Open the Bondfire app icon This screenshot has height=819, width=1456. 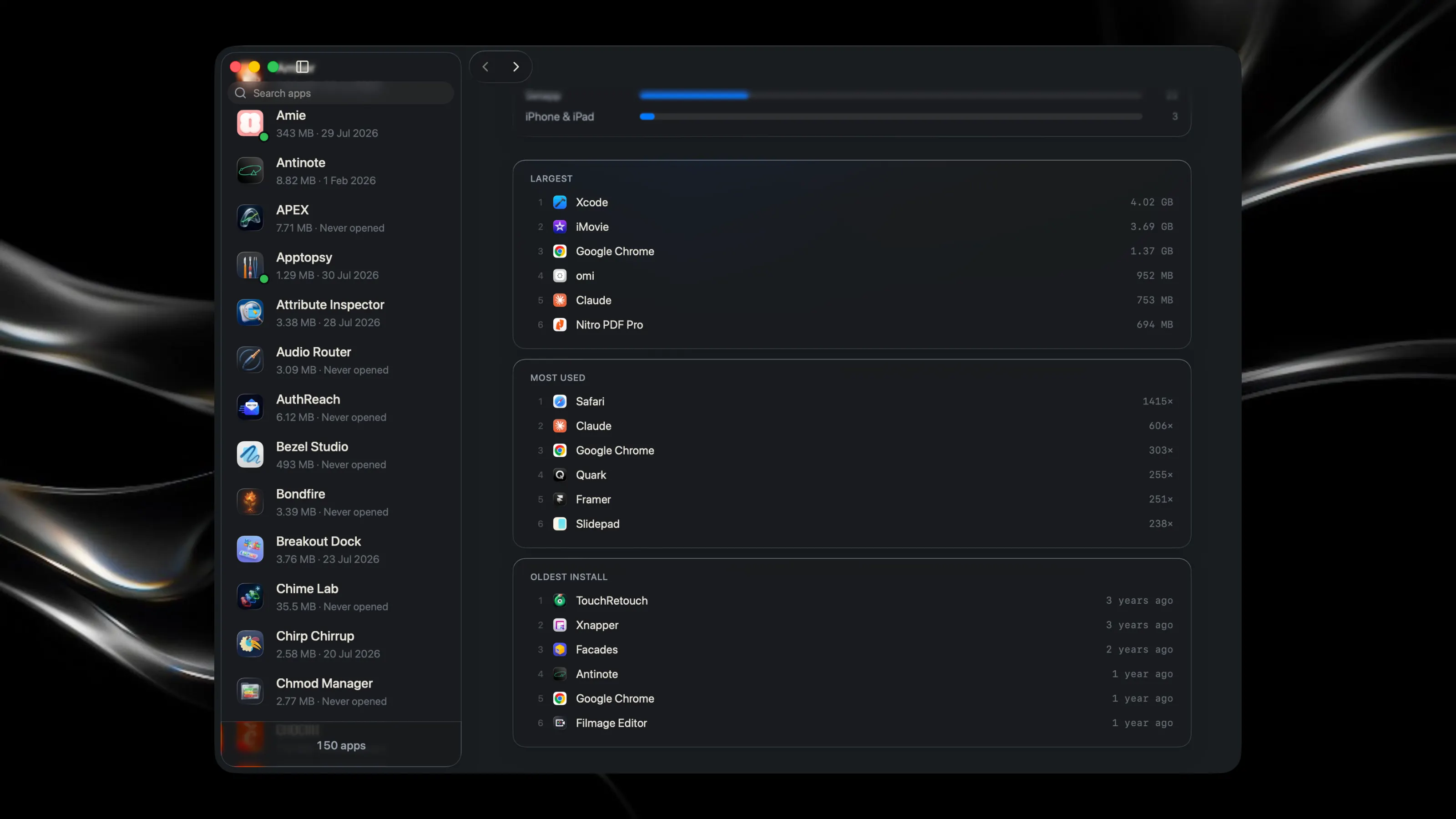250,502
